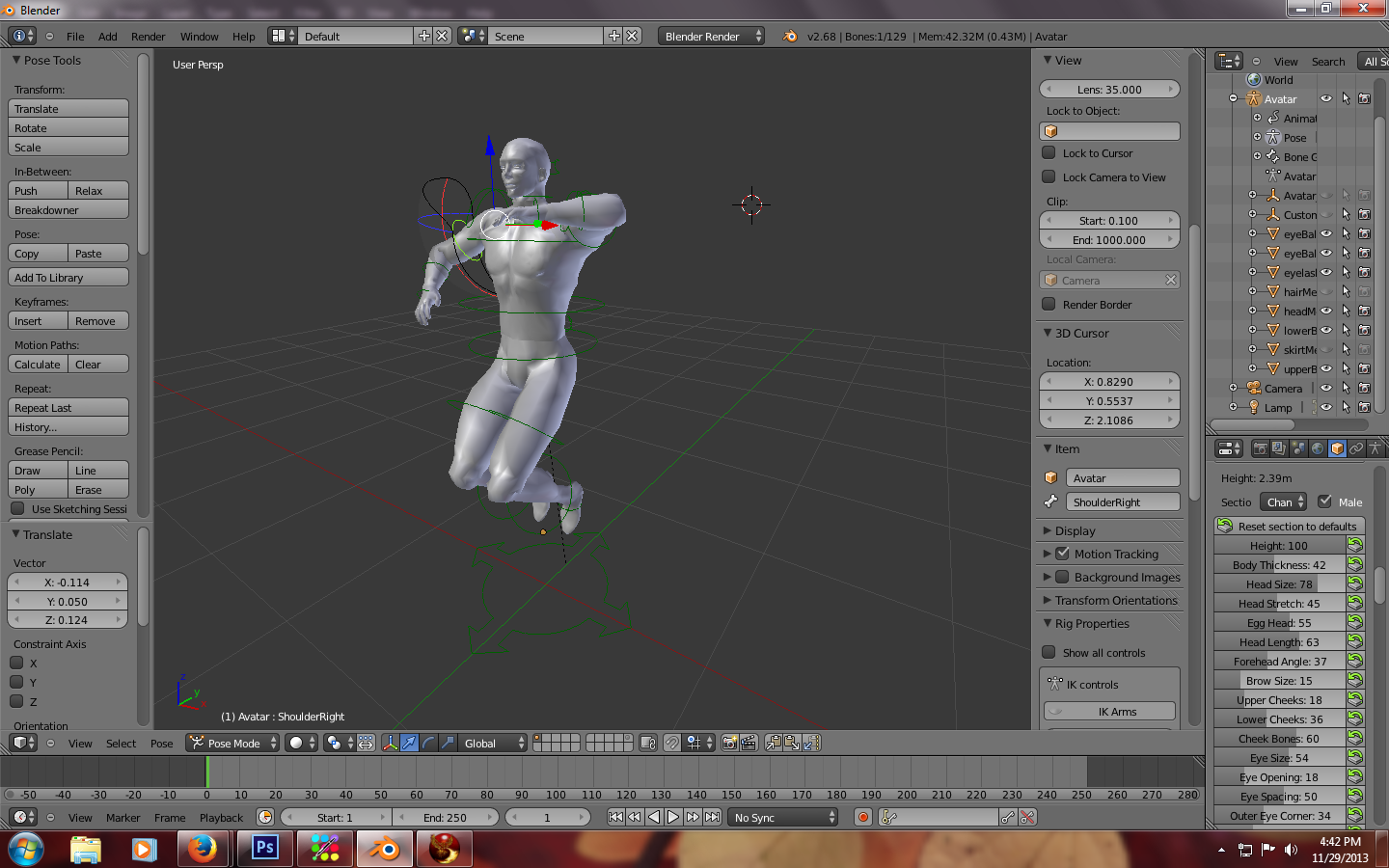Jump to the timeline start frame

[x=615, y=817]
